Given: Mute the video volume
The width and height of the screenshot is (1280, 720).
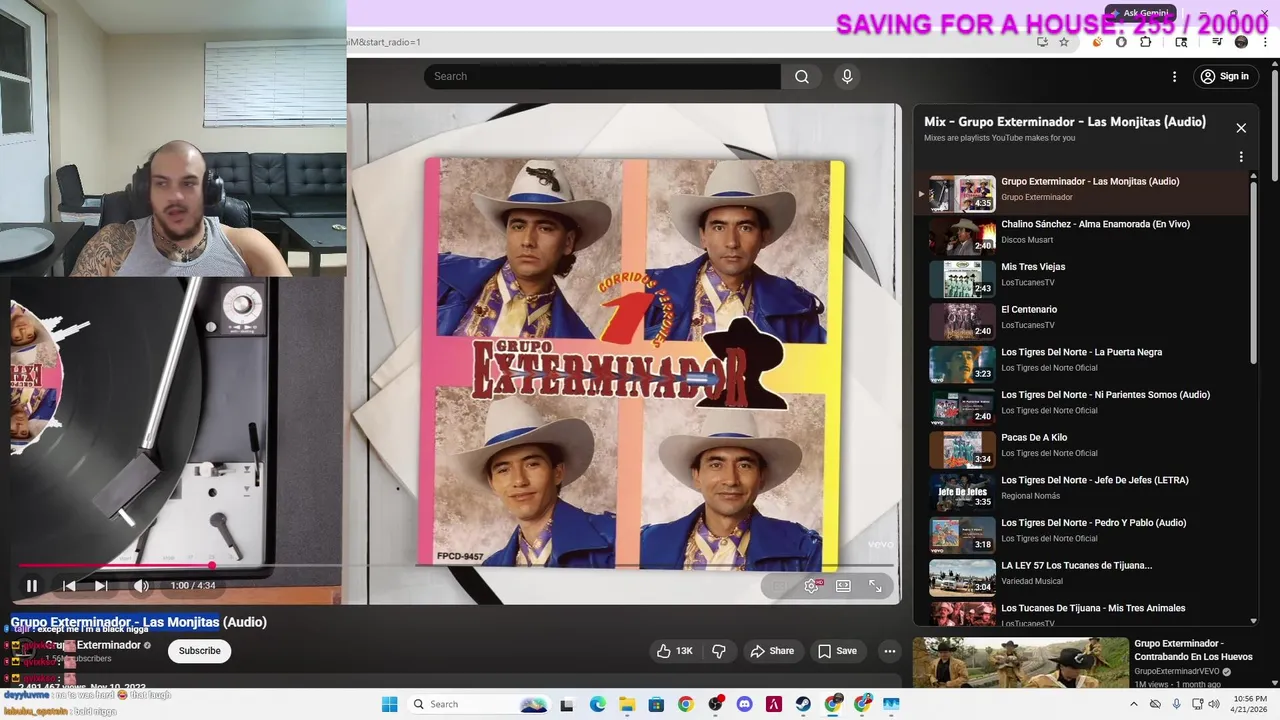Looking at the screenshot, I should coord(141,586).
